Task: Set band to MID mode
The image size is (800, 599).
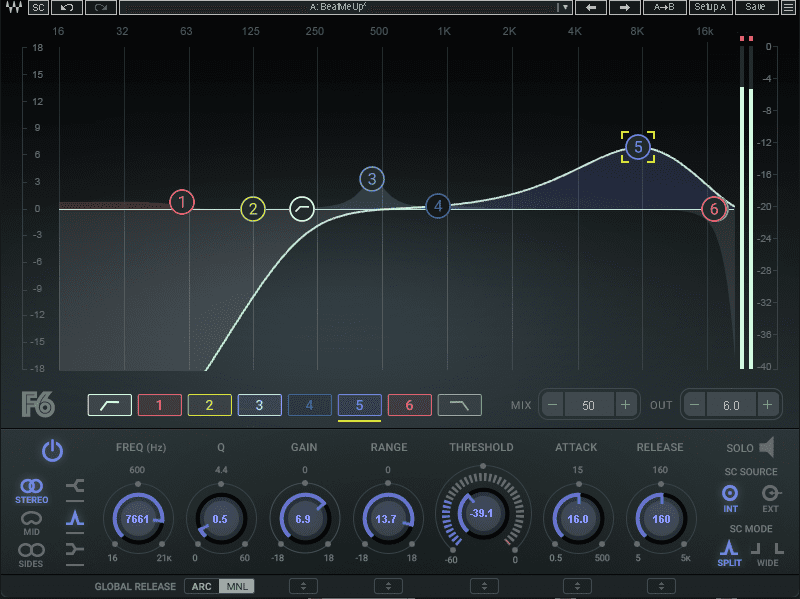Action: [32, 523]
